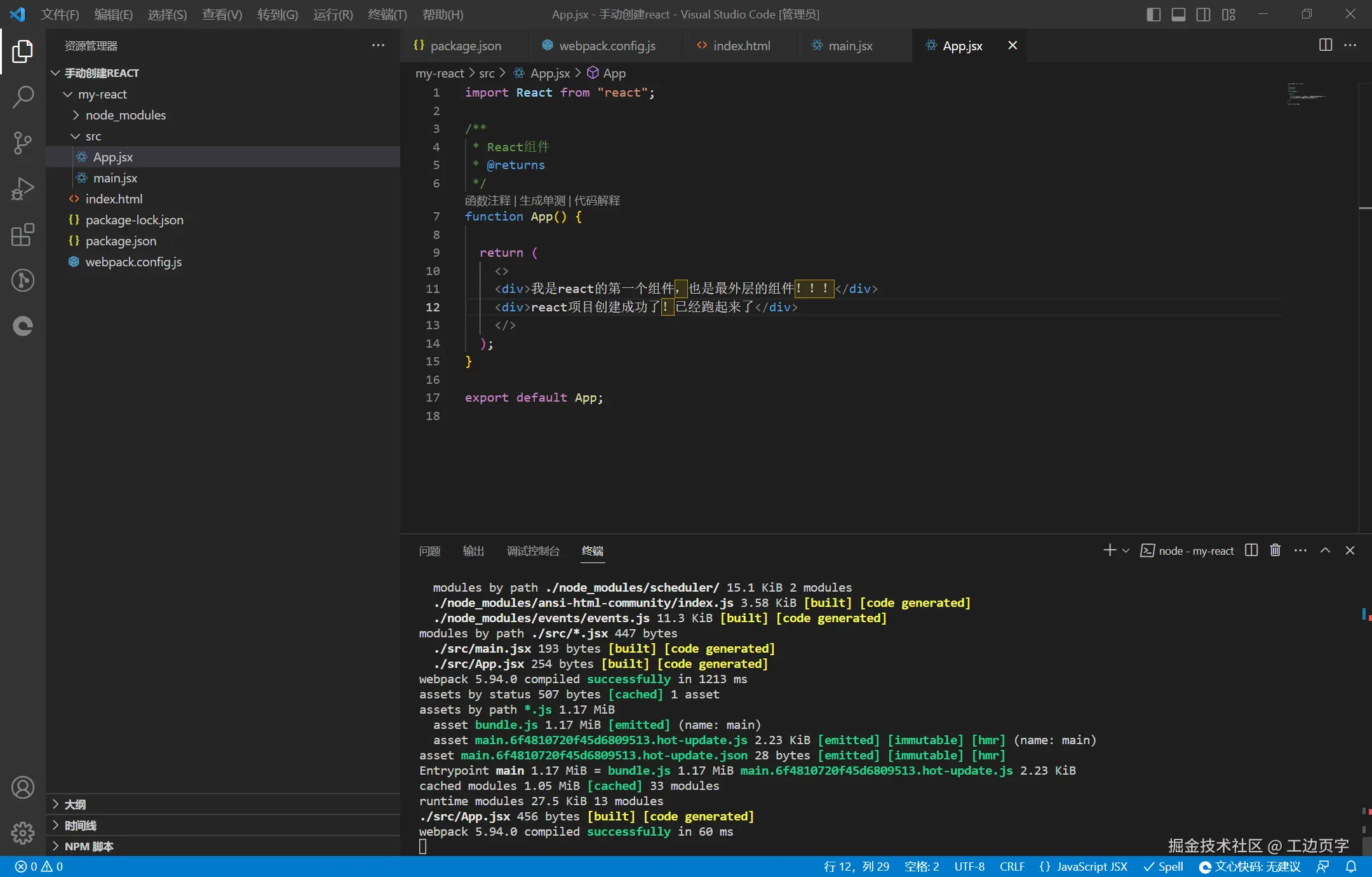Open new terminal launch profile dropdown arrow

click(1126, 550)
